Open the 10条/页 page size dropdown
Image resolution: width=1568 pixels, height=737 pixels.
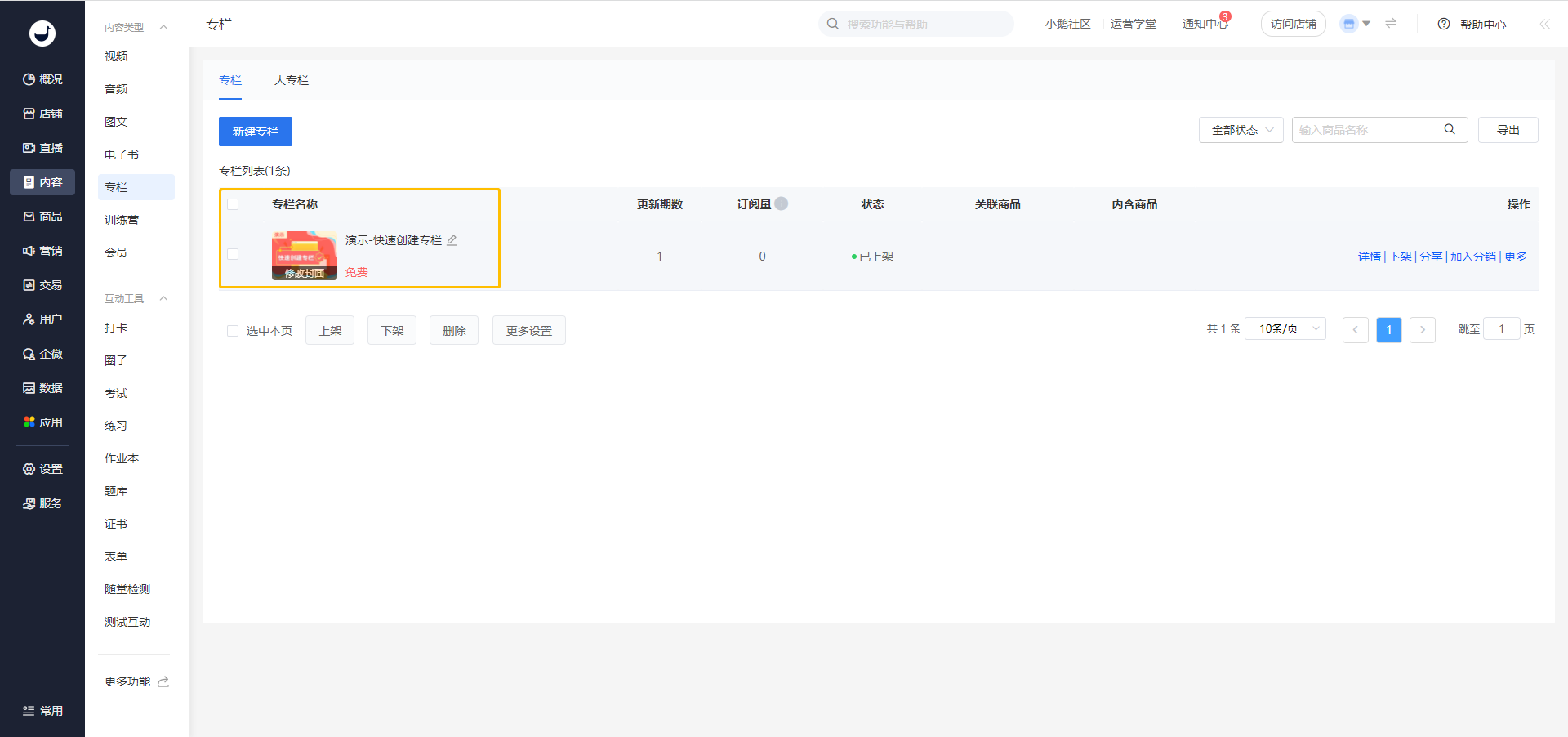tap(1285, 329)
